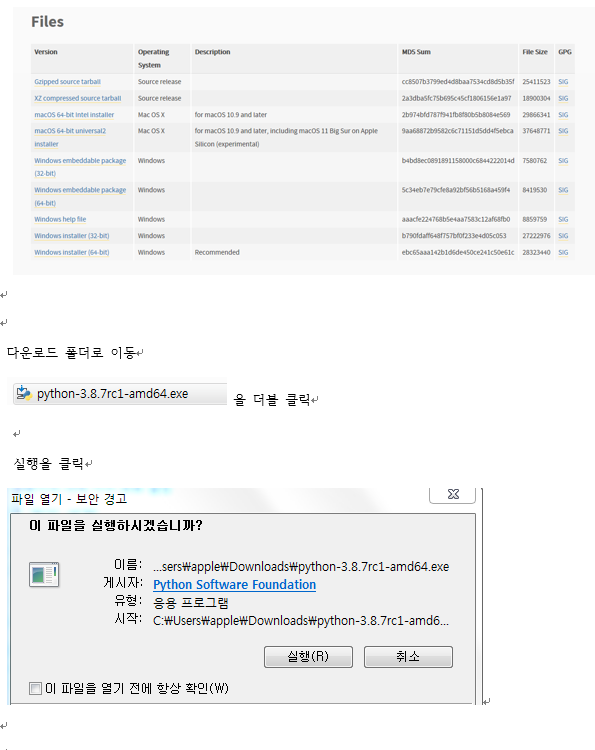
Task: Open the Gzipped source tarball link
Action: tap(67, 82)
